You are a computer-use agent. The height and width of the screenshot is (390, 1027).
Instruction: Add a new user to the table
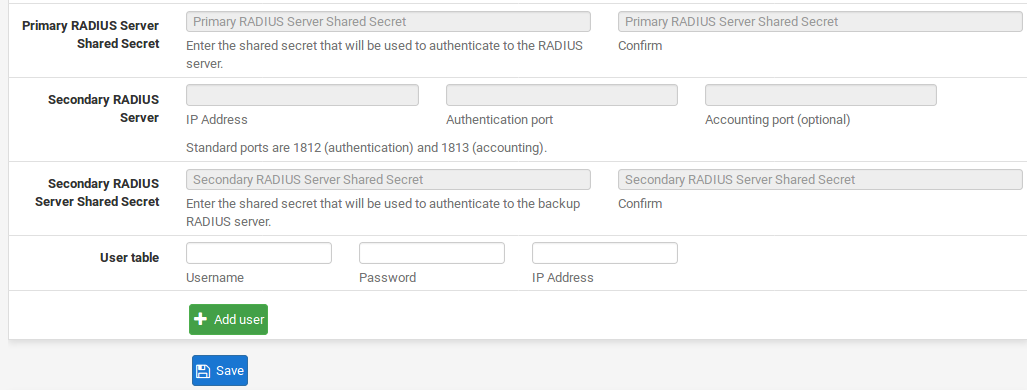point(229,319)
